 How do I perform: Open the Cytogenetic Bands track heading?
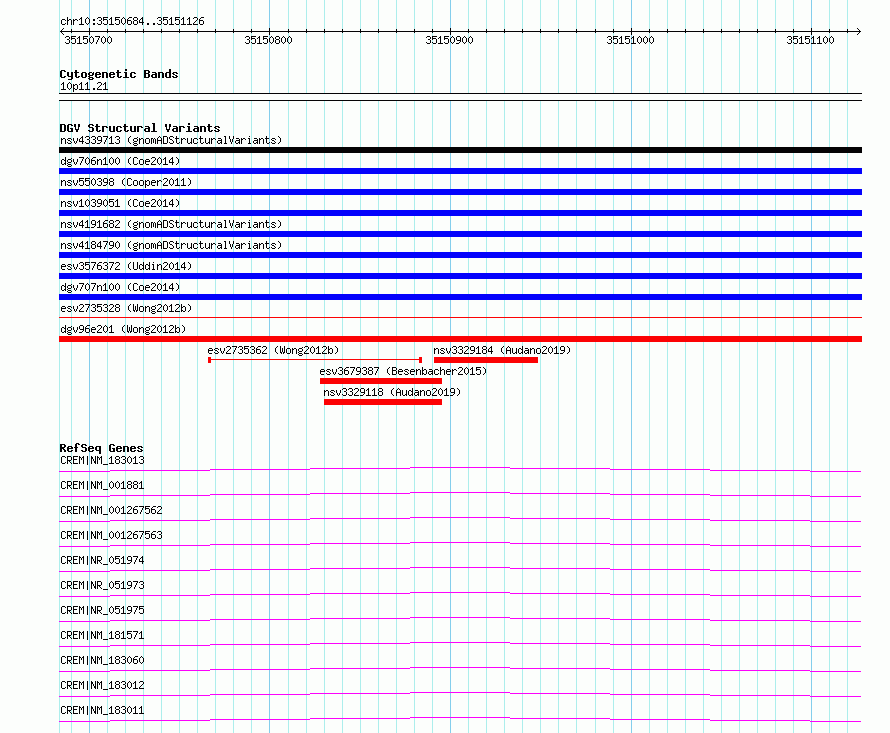pos(119,74)
